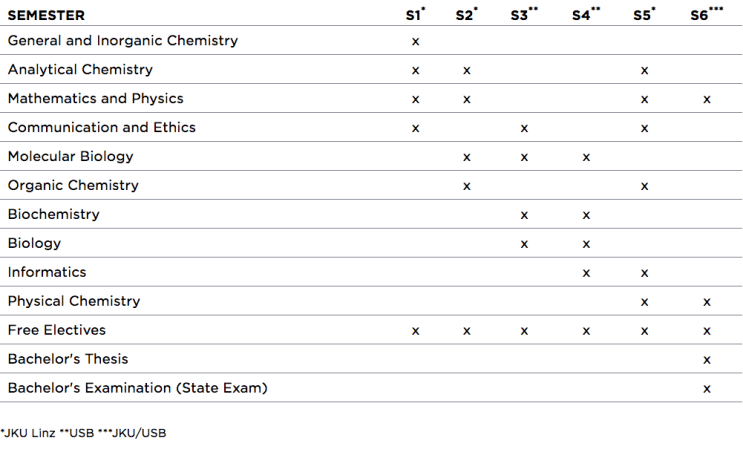Click Mathematics and Physics row label
Viewport: 743px width, 452px height.
coord(95,99)
